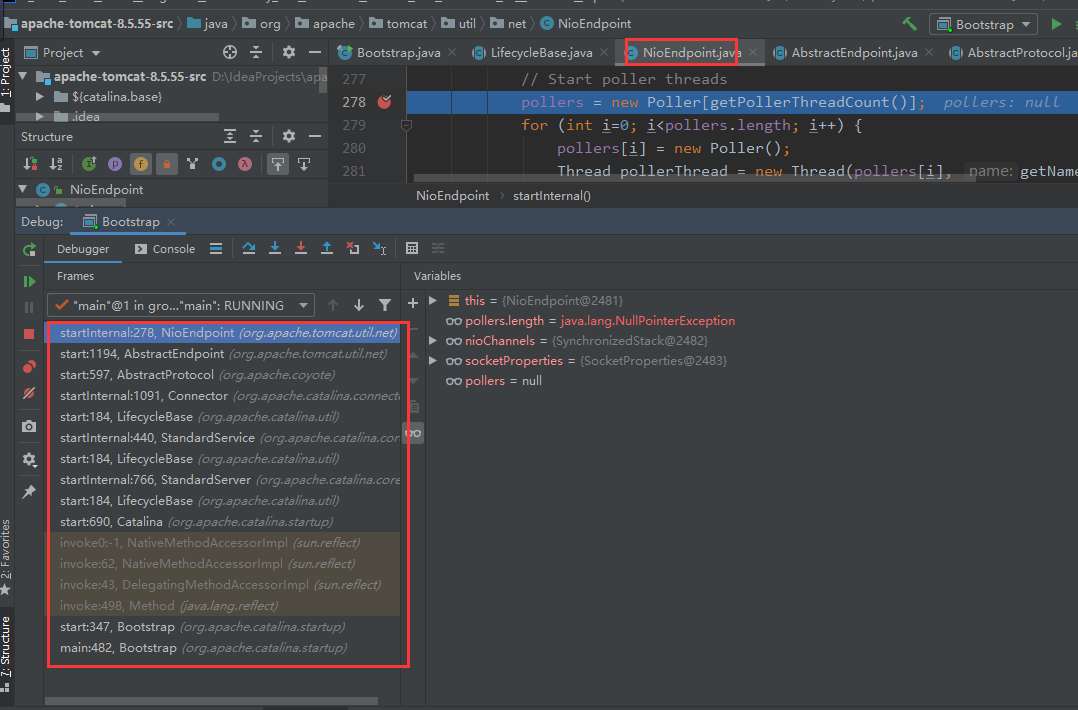Toggle breakpoint on line 278
The image size is (1078, 710).
384,102
